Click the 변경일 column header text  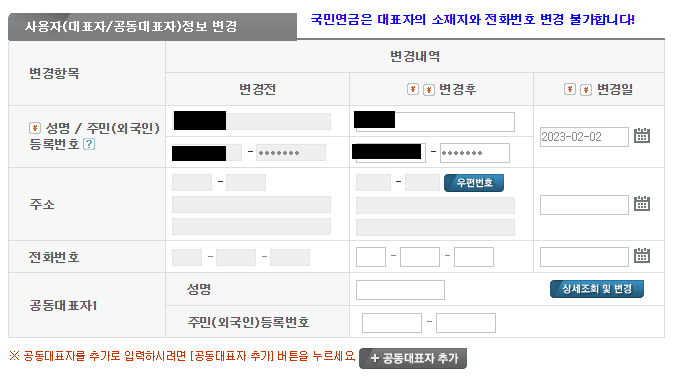pyautogui.click(x=615, y=89)
